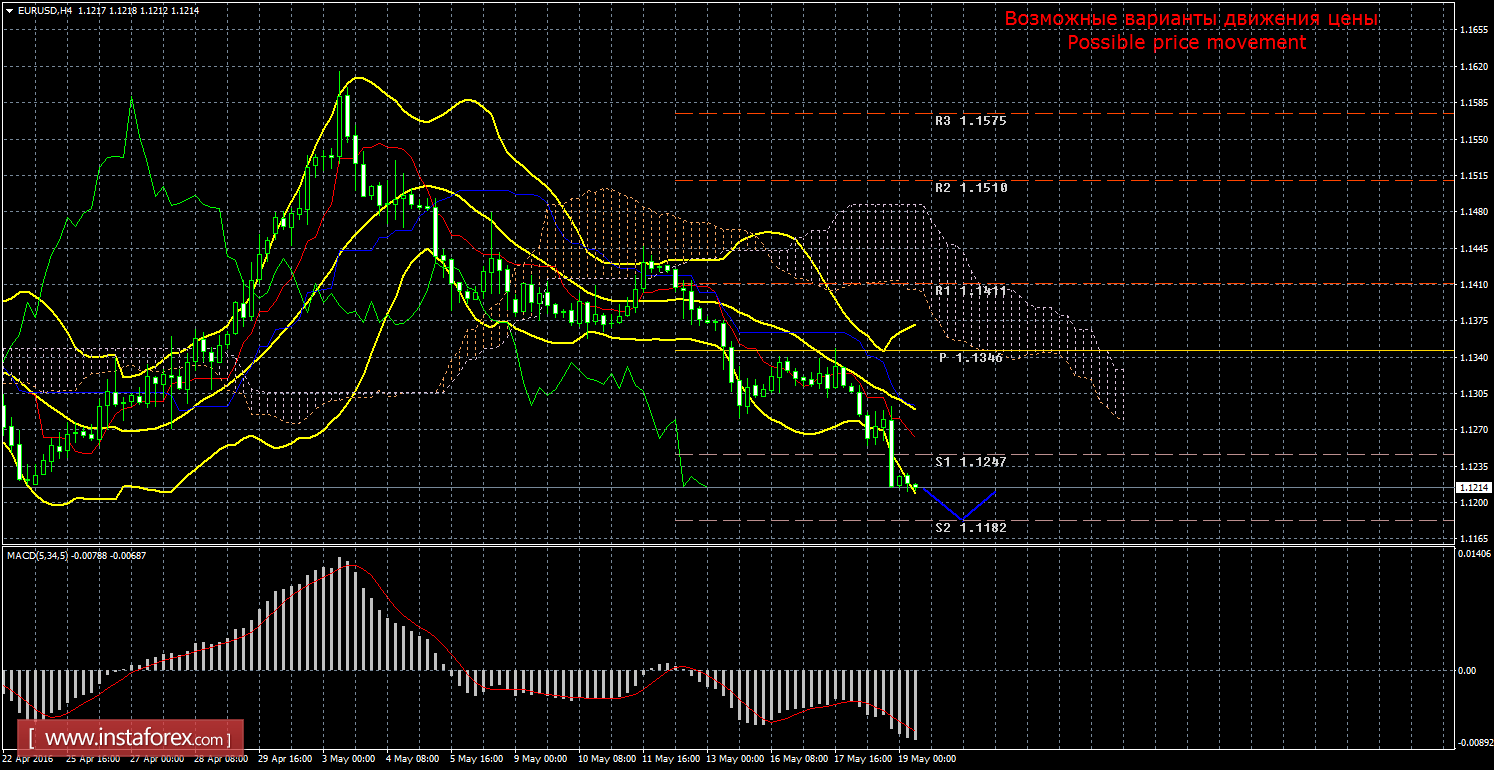Click the 3 May 00:00 time label

pos(349,759)
